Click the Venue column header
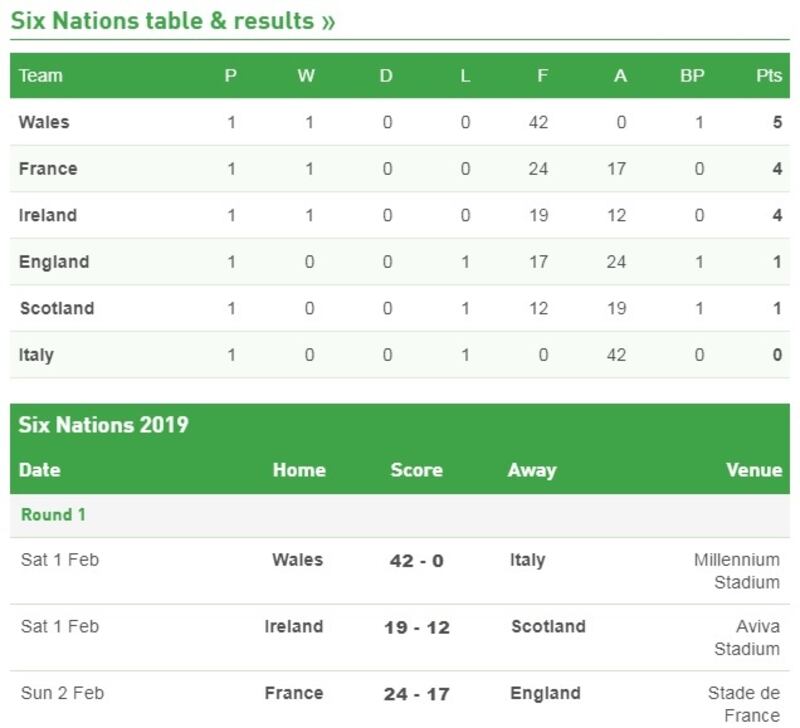 click(754, 470)
